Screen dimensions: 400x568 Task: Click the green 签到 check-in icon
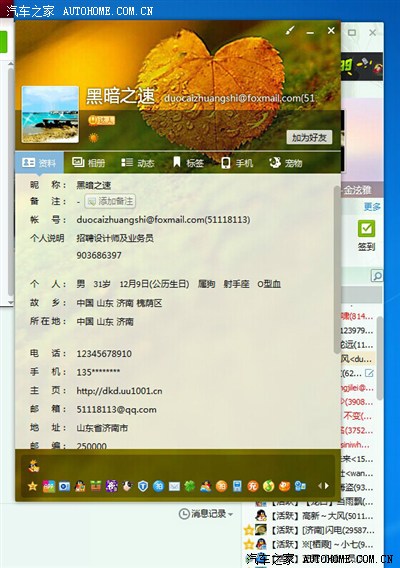[x=366, y=229]
